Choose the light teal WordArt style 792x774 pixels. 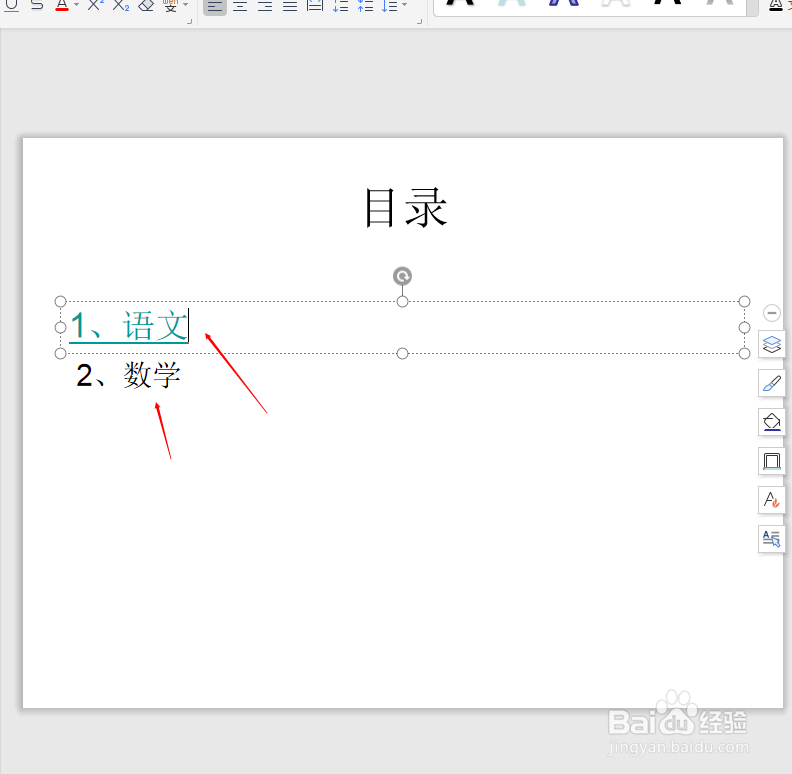click(x=512, y=3)
